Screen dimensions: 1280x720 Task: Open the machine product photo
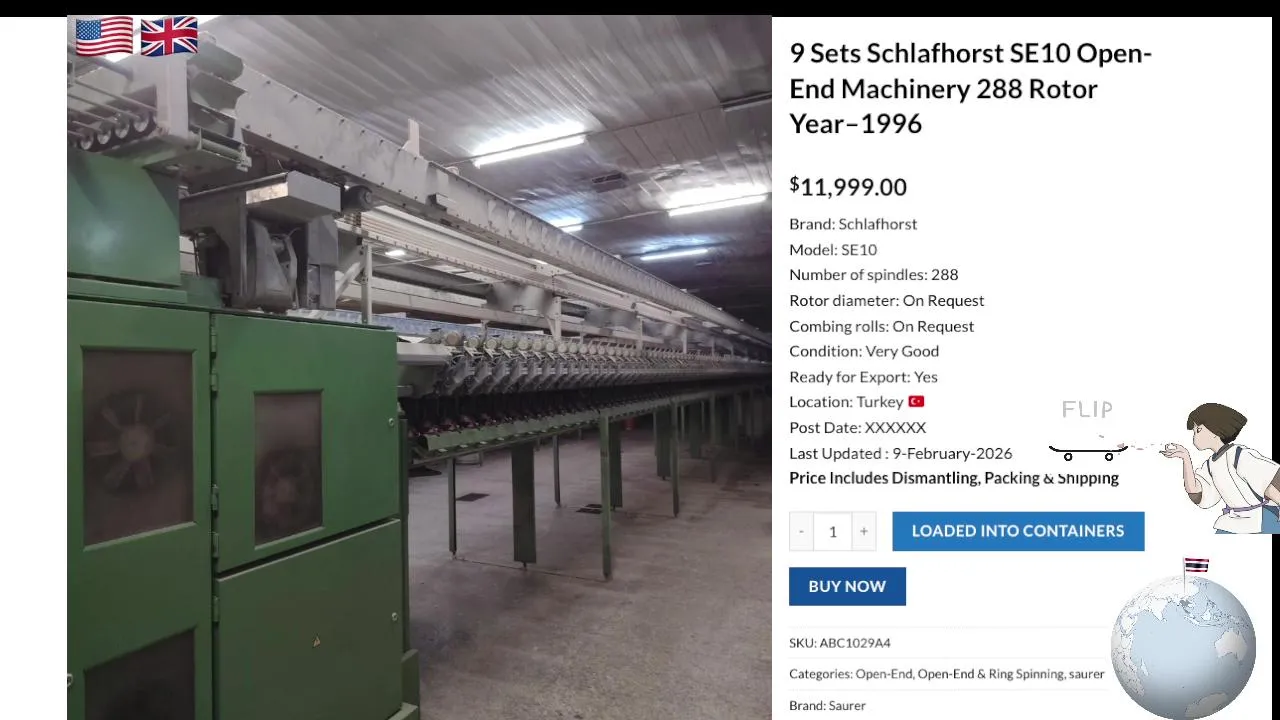click(419, 368)
